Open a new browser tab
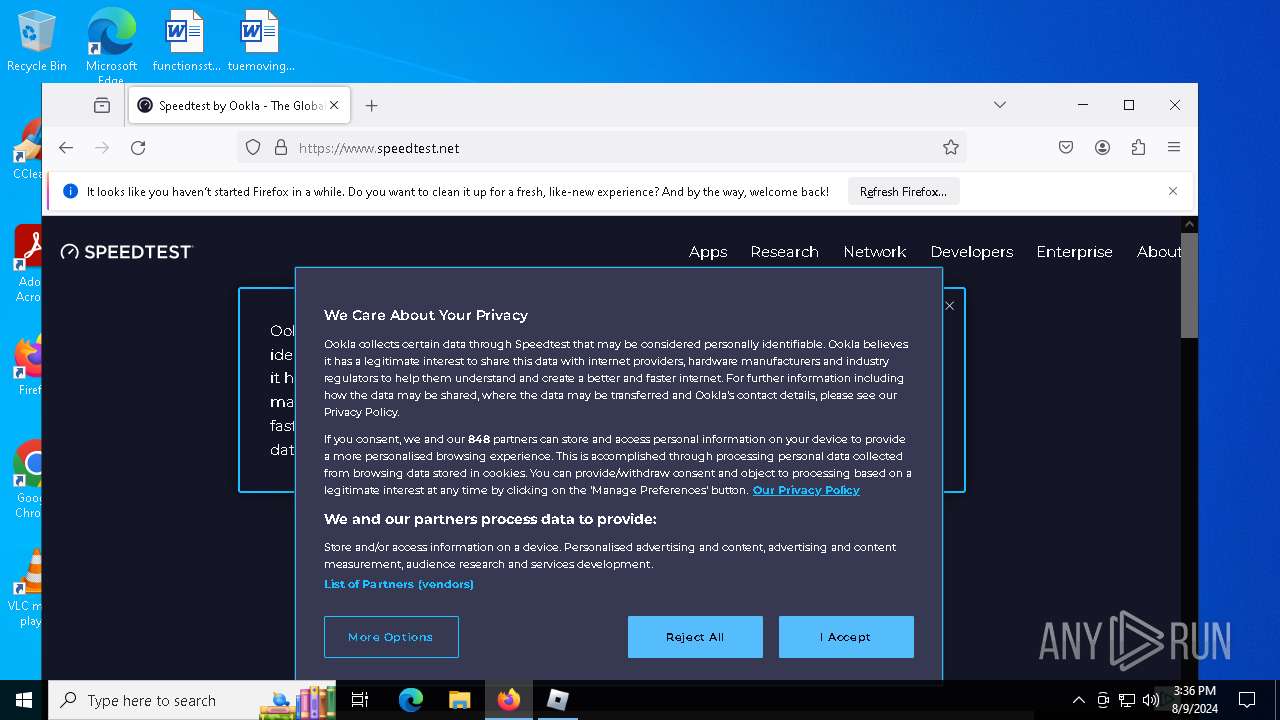Image resolution: width=1280 pixels, height=720 pixels. (371, 105)
